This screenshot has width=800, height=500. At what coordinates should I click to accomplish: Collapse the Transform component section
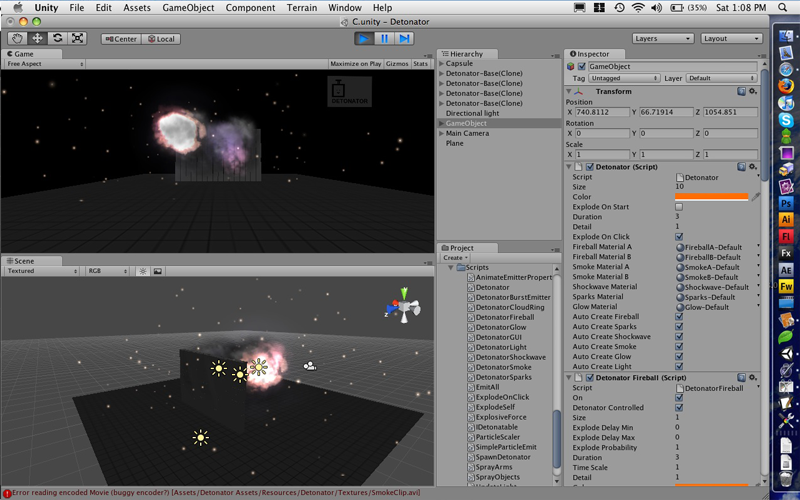coord(569,91)
